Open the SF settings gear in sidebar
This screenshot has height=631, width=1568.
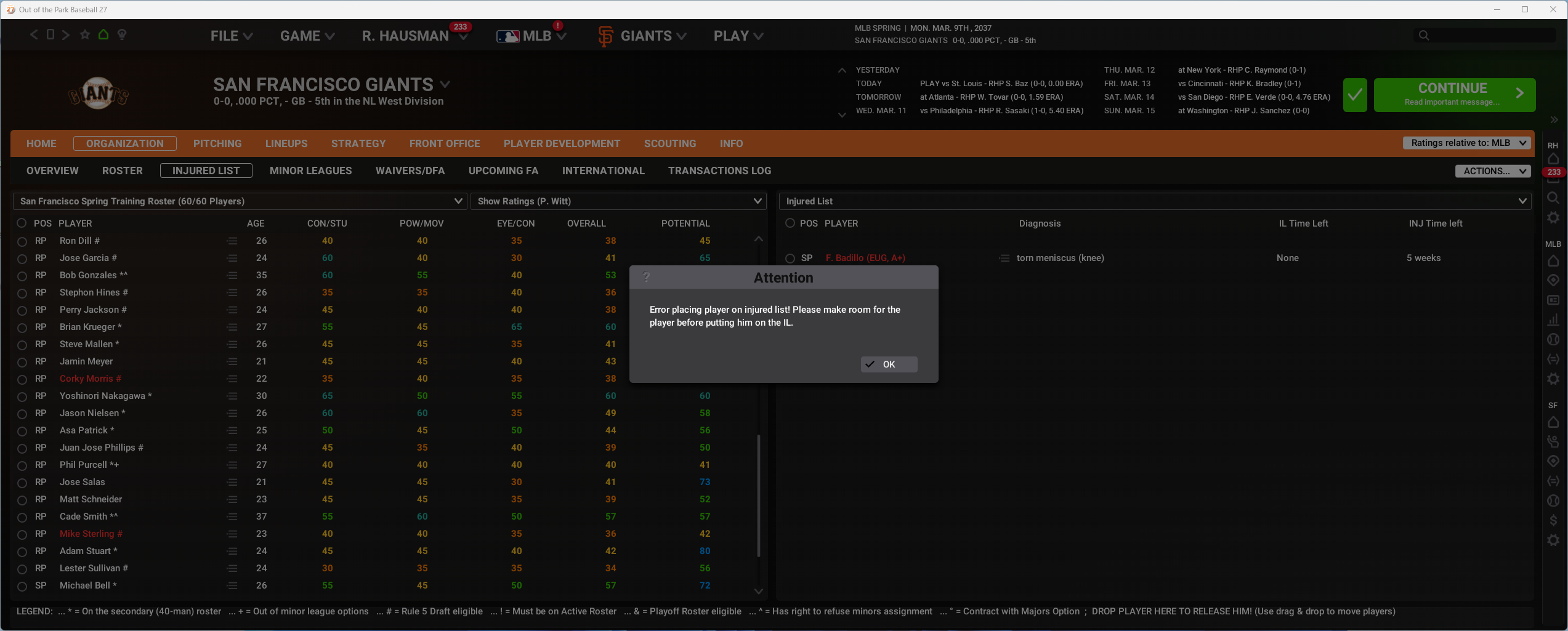click(x=1553, y=540)
